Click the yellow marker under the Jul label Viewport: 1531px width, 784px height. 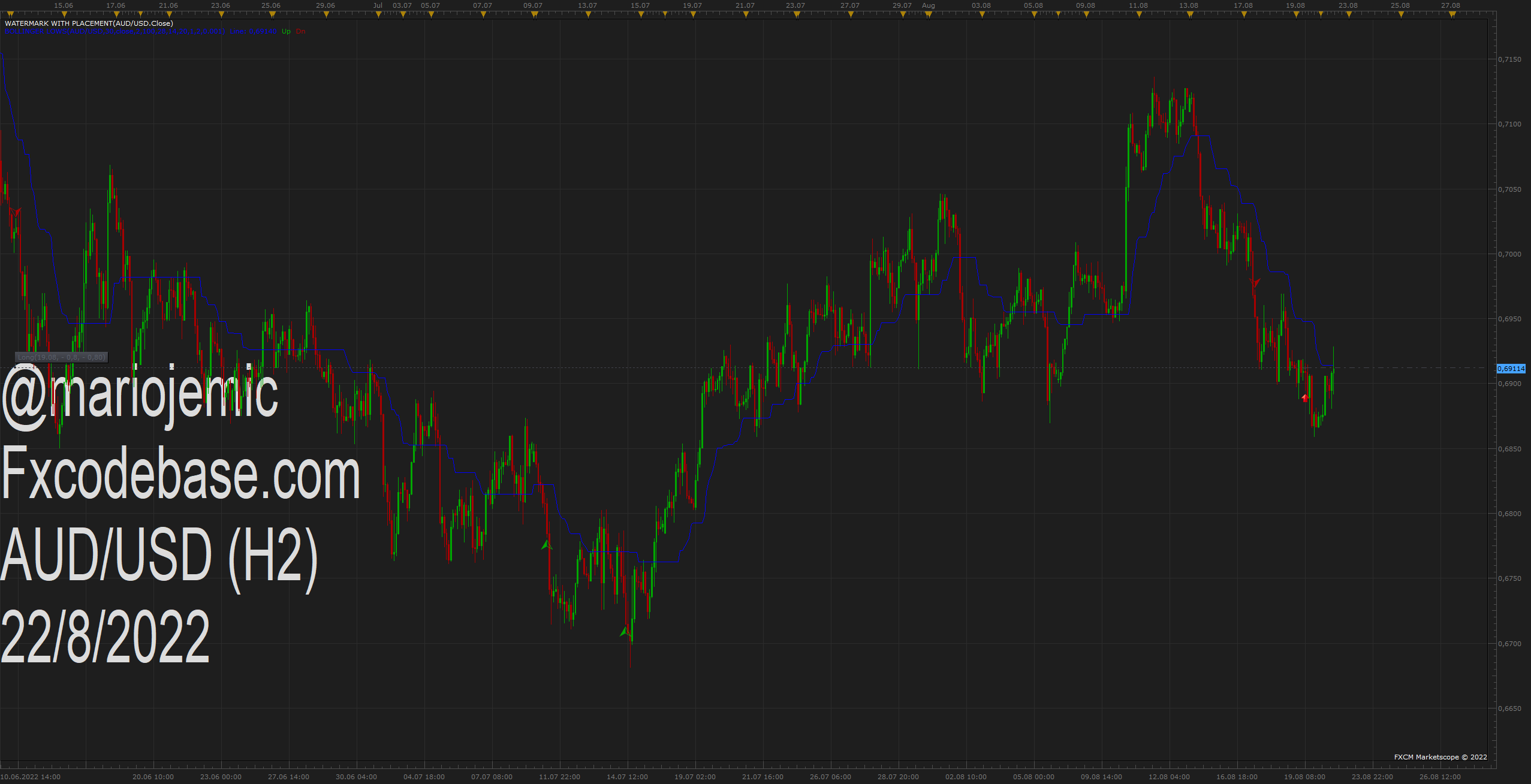(378, 14)
